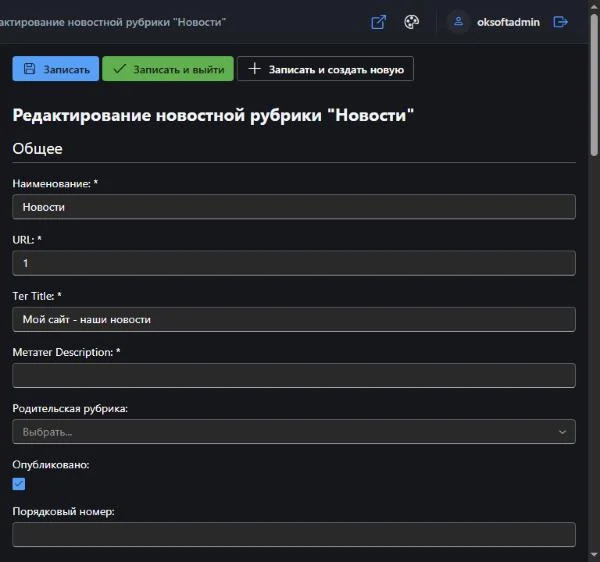Click the breadcrumb title in top bar

point(113,22)
